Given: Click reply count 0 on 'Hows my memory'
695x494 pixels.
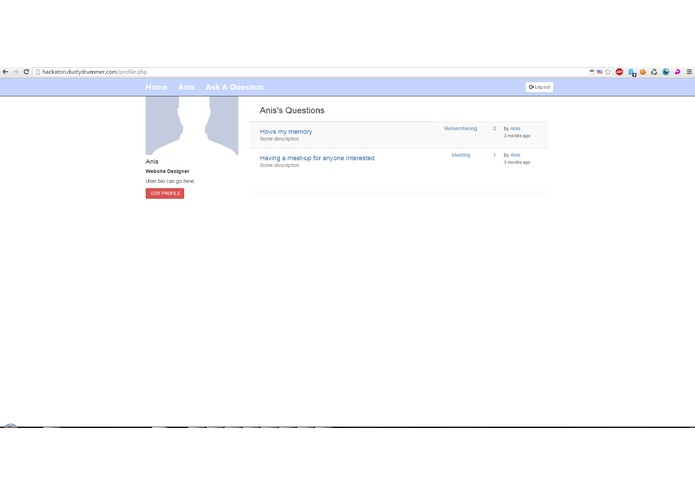Looking at the screenshot, I should (494, 128).
